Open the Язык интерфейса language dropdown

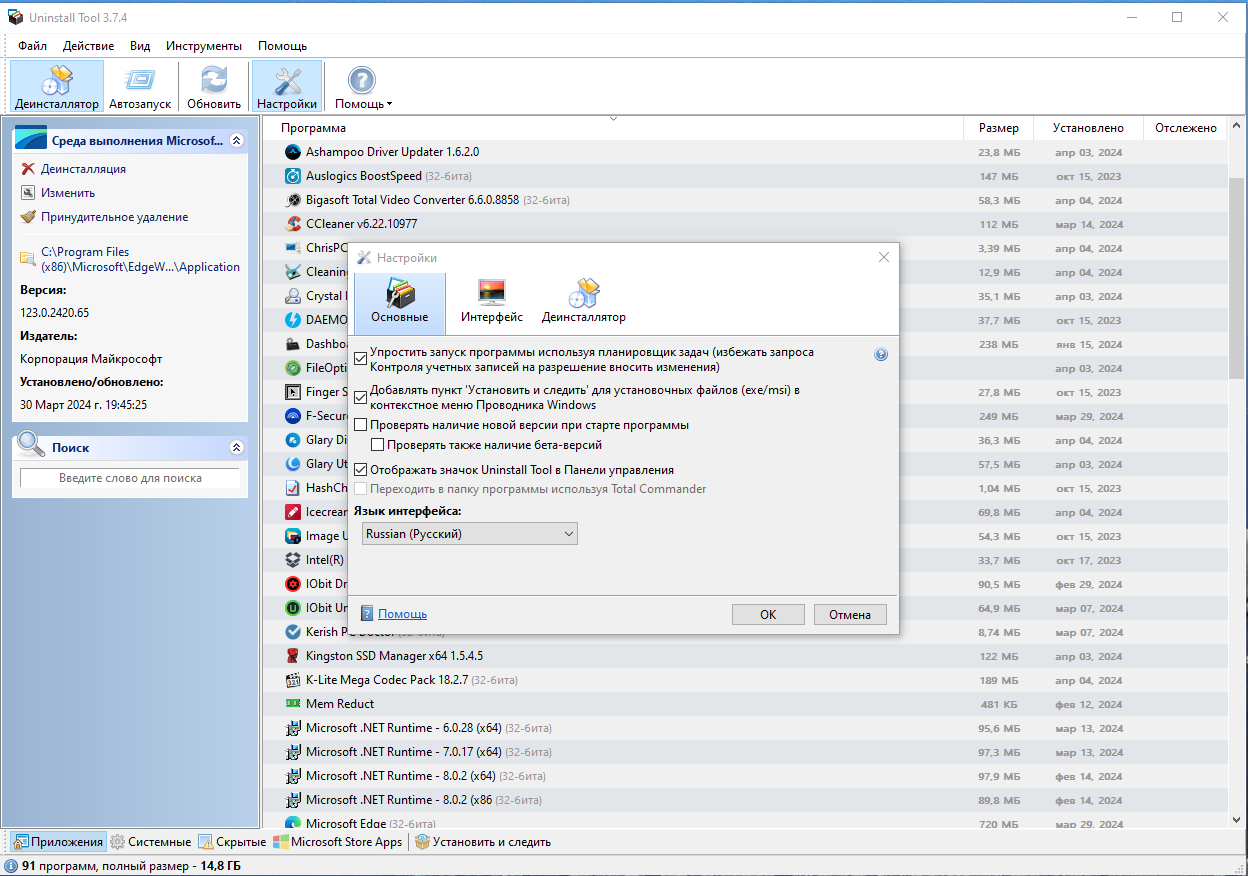pyautogui.click(x=468, y=534)
